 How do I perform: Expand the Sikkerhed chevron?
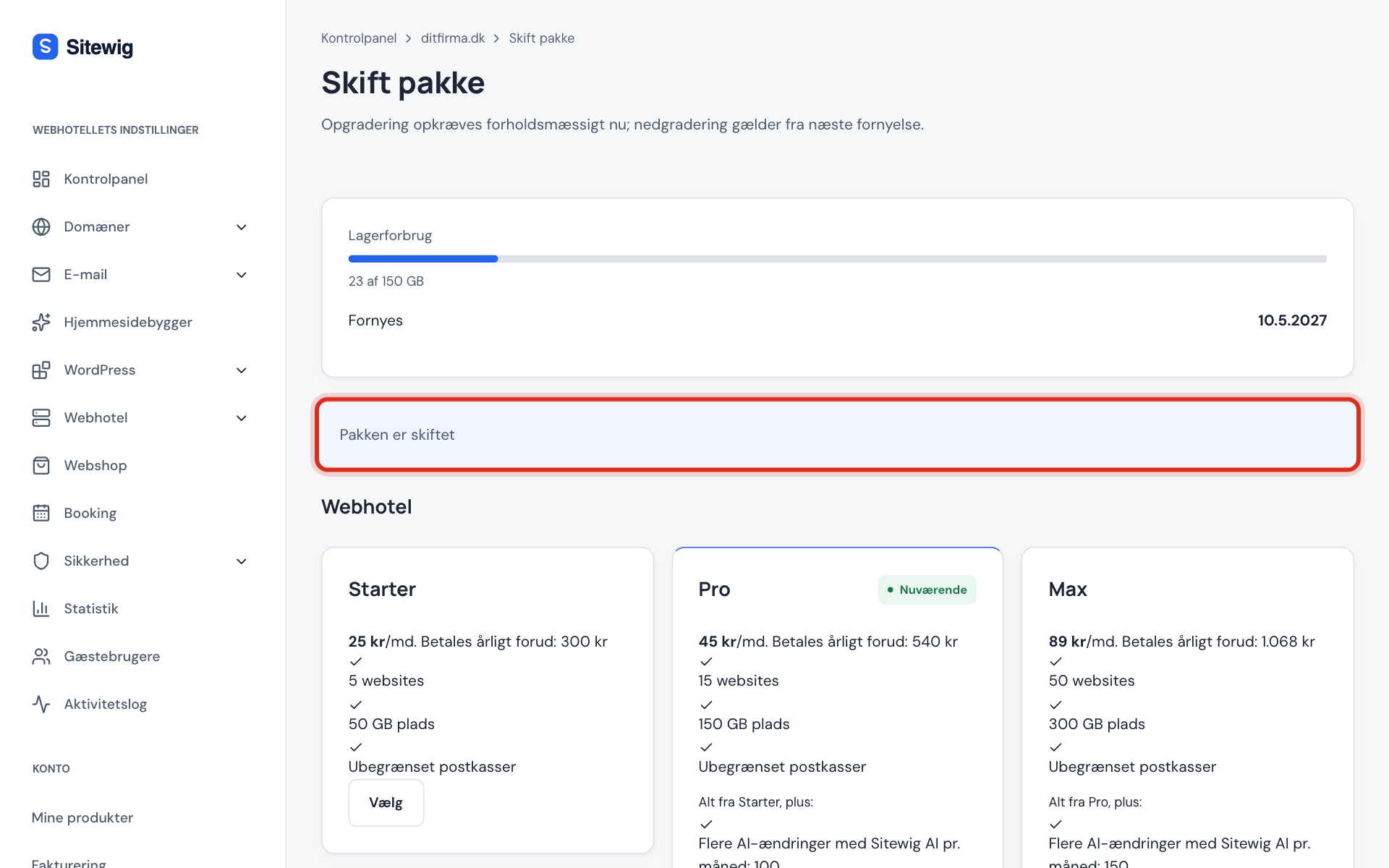242,561
